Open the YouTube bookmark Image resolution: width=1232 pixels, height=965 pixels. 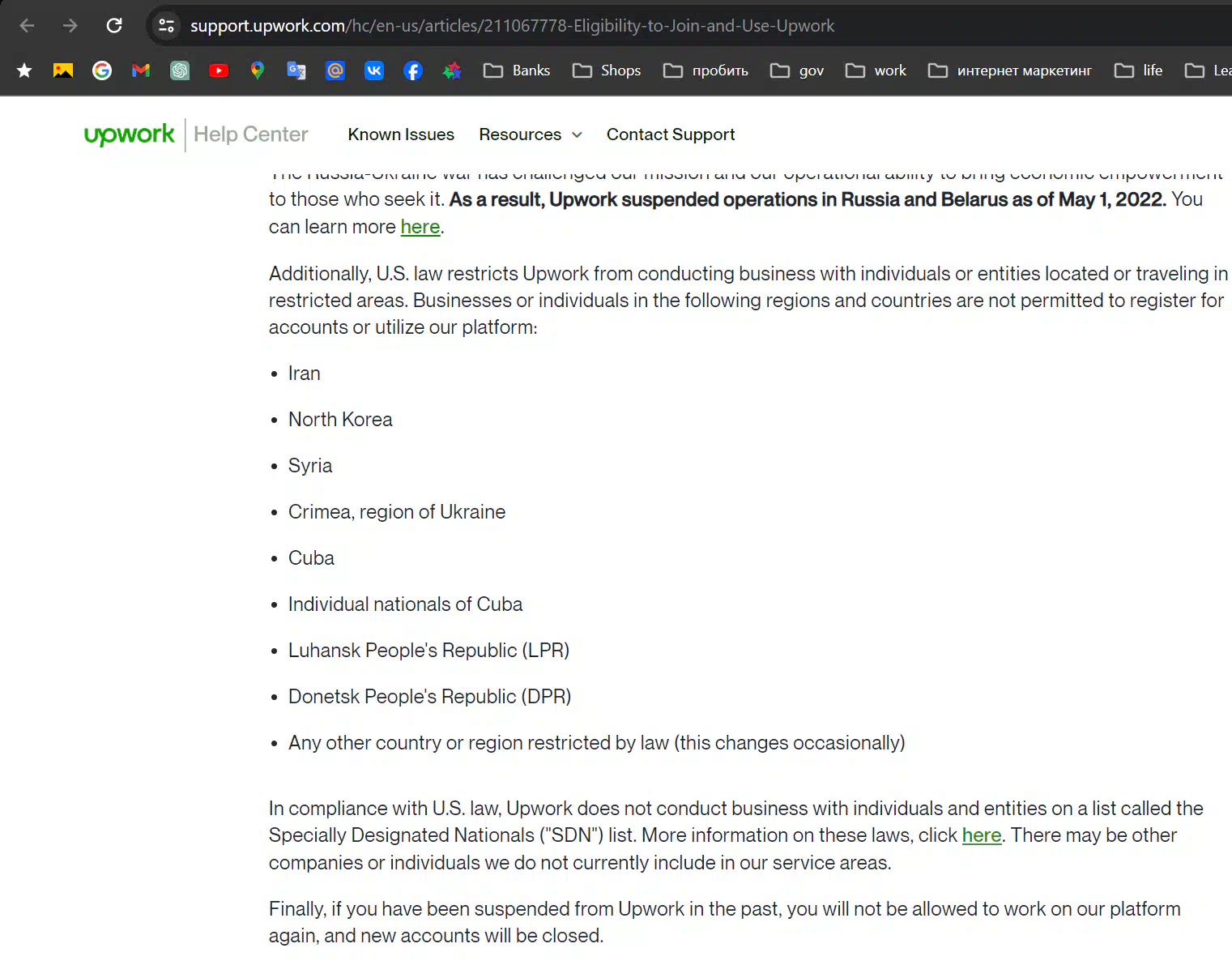click(219, 70)
